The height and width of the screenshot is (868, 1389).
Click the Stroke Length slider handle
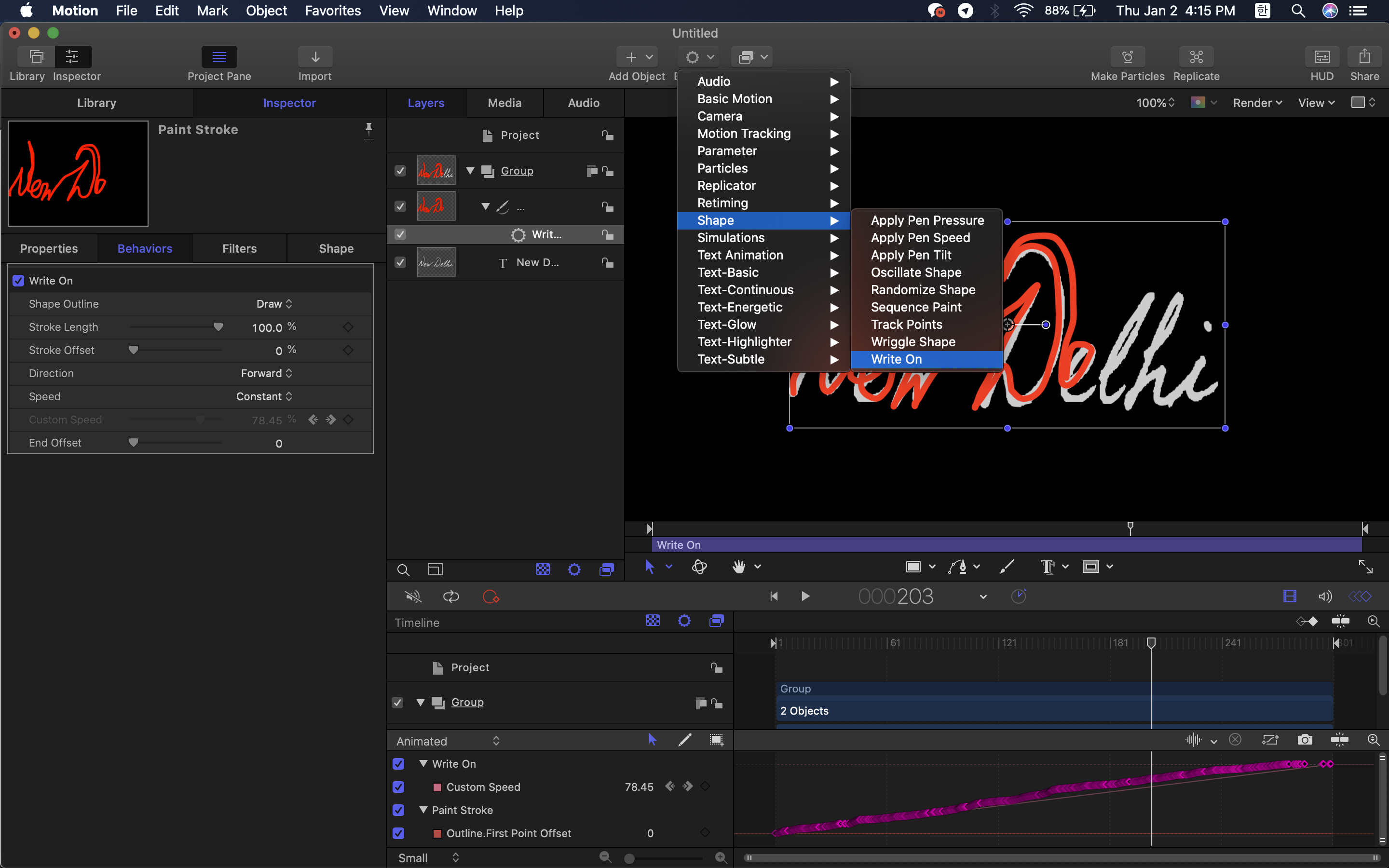(218, 326)
